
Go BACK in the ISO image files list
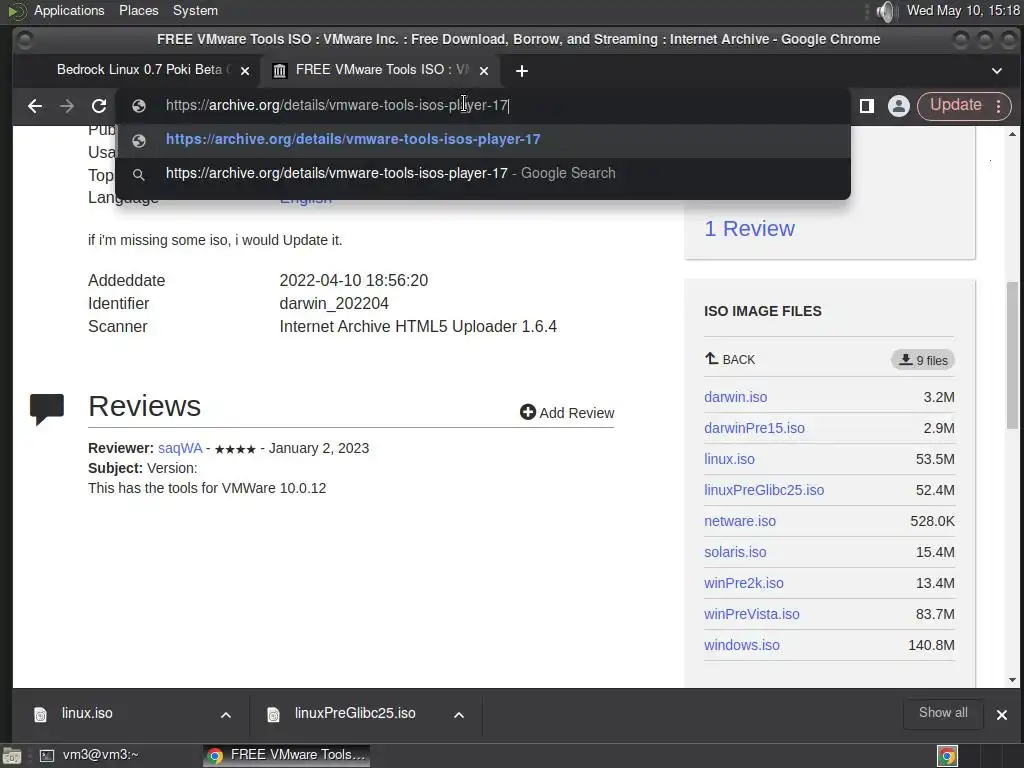(x=729, y=359)
